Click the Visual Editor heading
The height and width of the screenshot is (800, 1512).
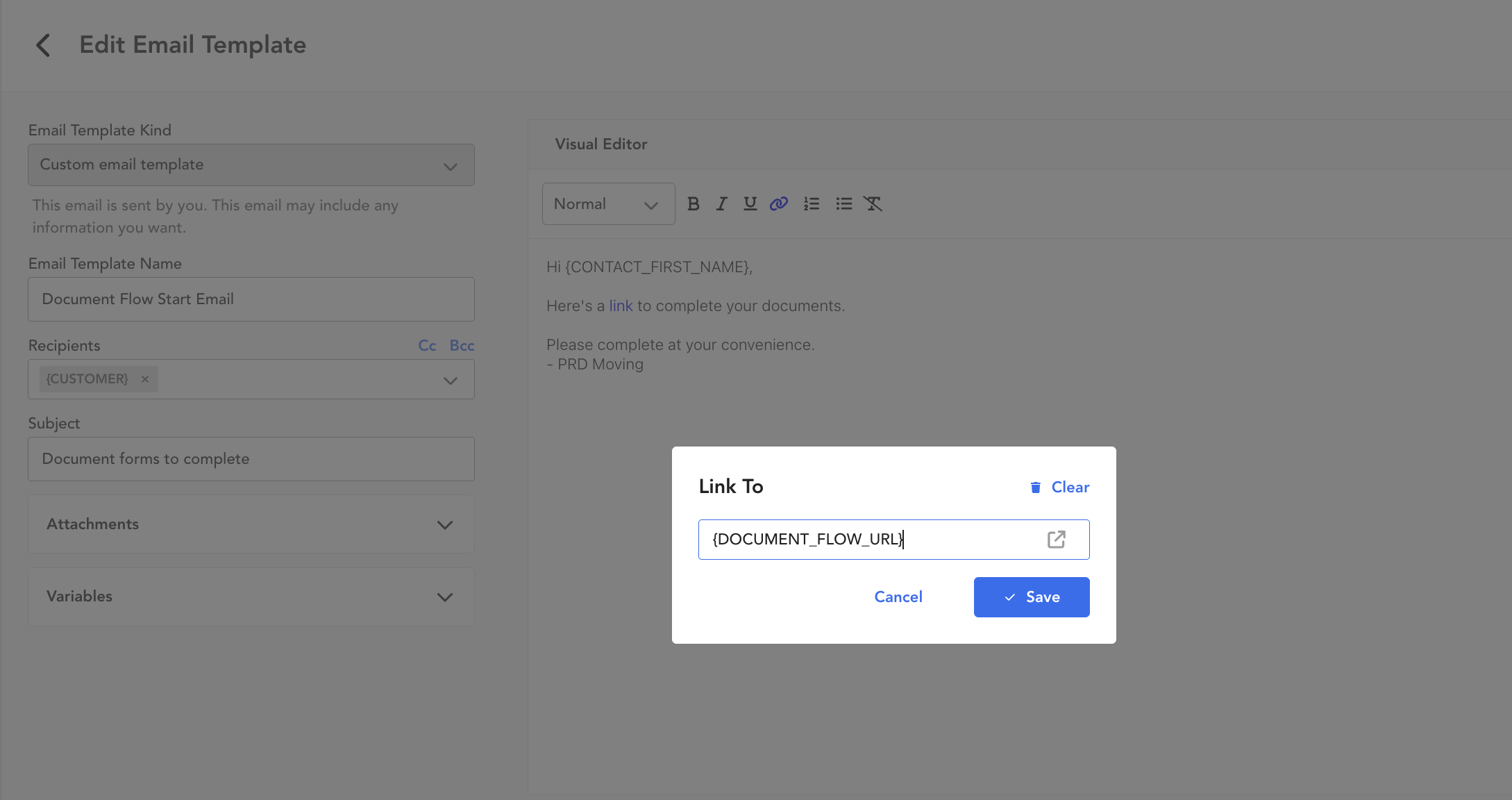(601, 144)
